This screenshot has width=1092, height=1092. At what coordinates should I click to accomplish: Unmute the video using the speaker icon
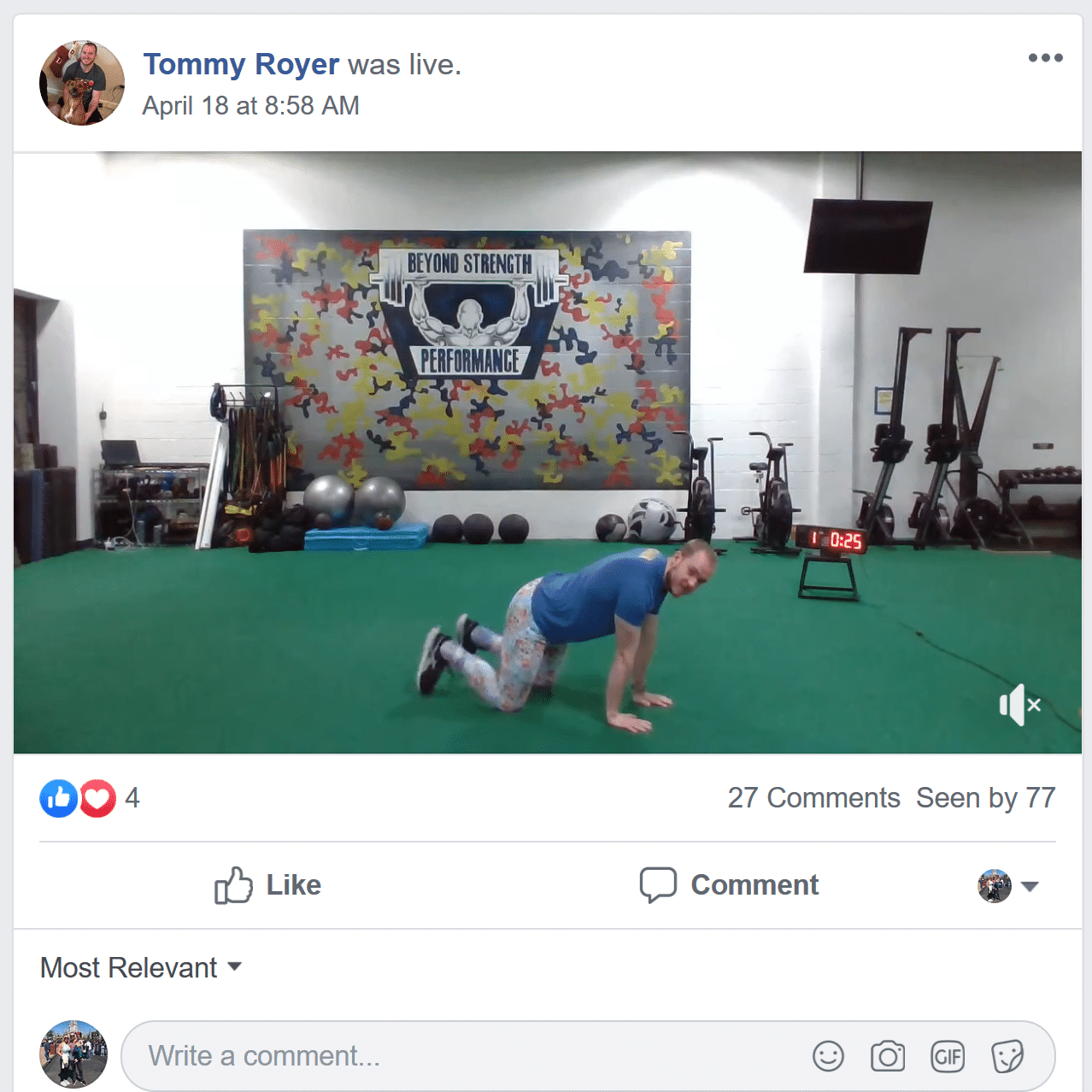pos(1020,705)
